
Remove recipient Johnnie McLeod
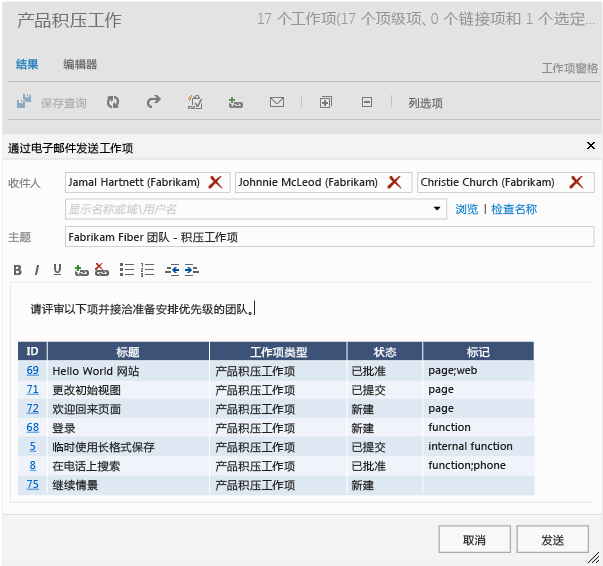point(395,182)
